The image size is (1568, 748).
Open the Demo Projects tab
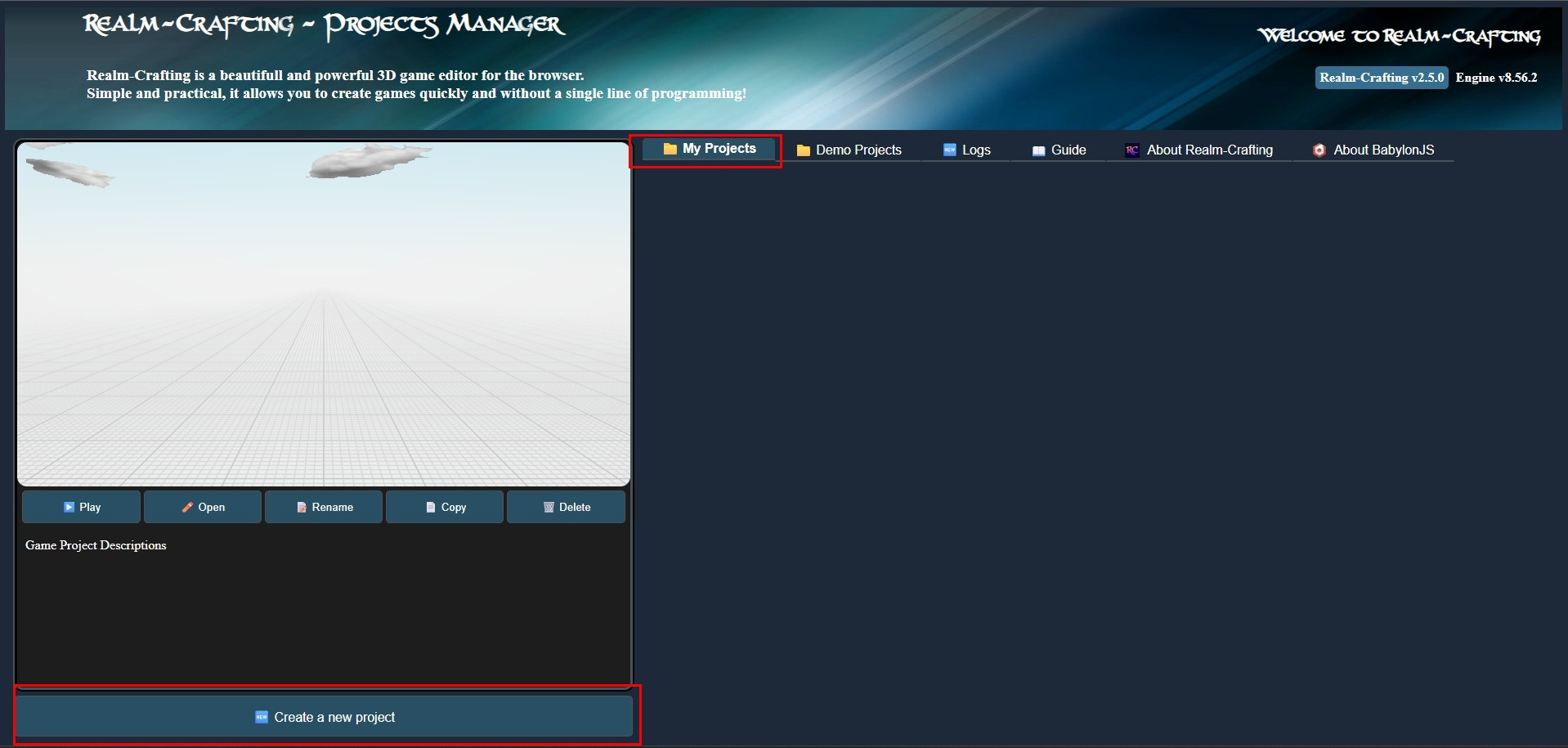click(x=849, y=150)
